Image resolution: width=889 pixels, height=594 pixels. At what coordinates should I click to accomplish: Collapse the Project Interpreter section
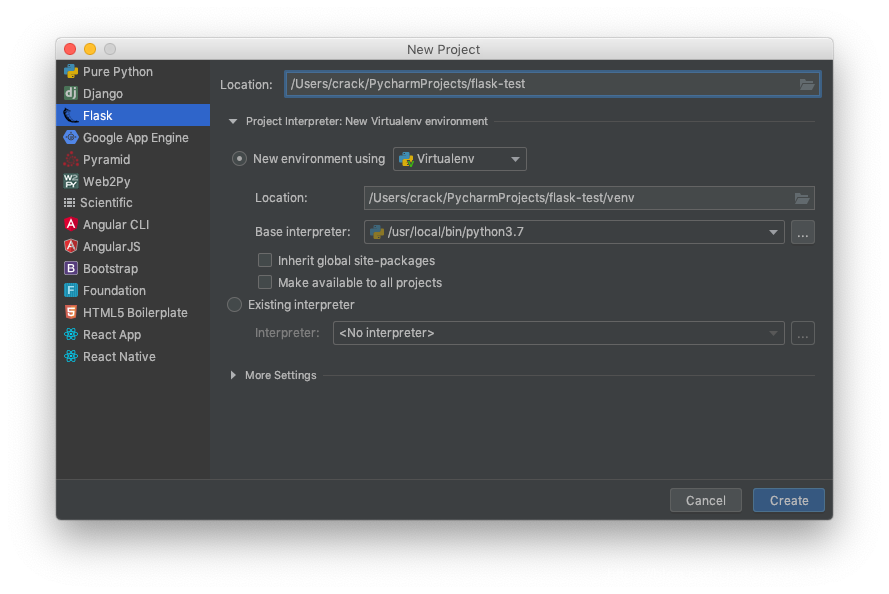pyautogui.click(x=232, y=121)
